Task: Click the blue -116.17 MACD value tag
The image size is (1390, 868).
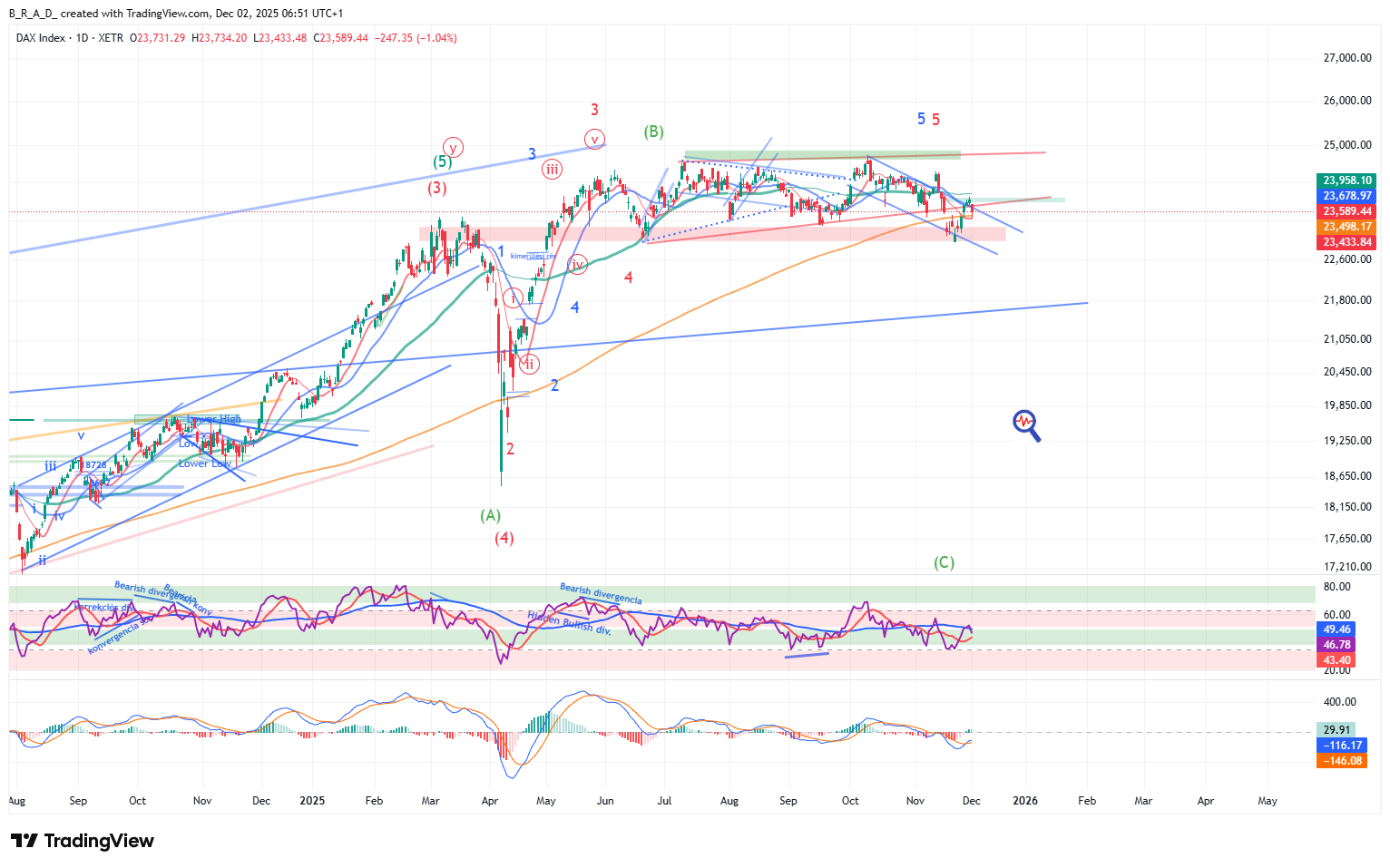Action: (x=1342, y=745)
